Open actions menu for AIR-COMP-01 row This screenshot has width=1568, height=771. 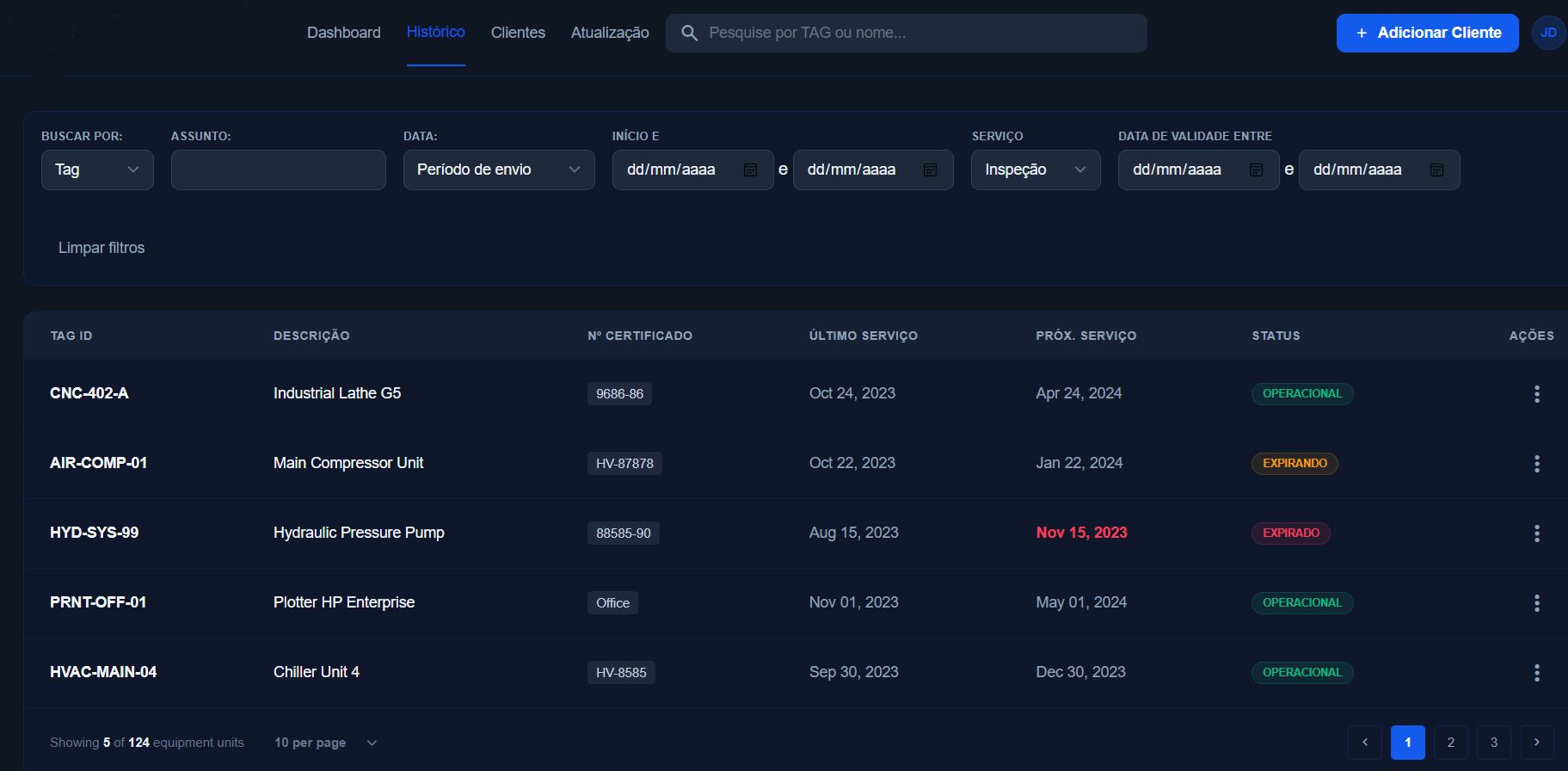pos(1536,464)
